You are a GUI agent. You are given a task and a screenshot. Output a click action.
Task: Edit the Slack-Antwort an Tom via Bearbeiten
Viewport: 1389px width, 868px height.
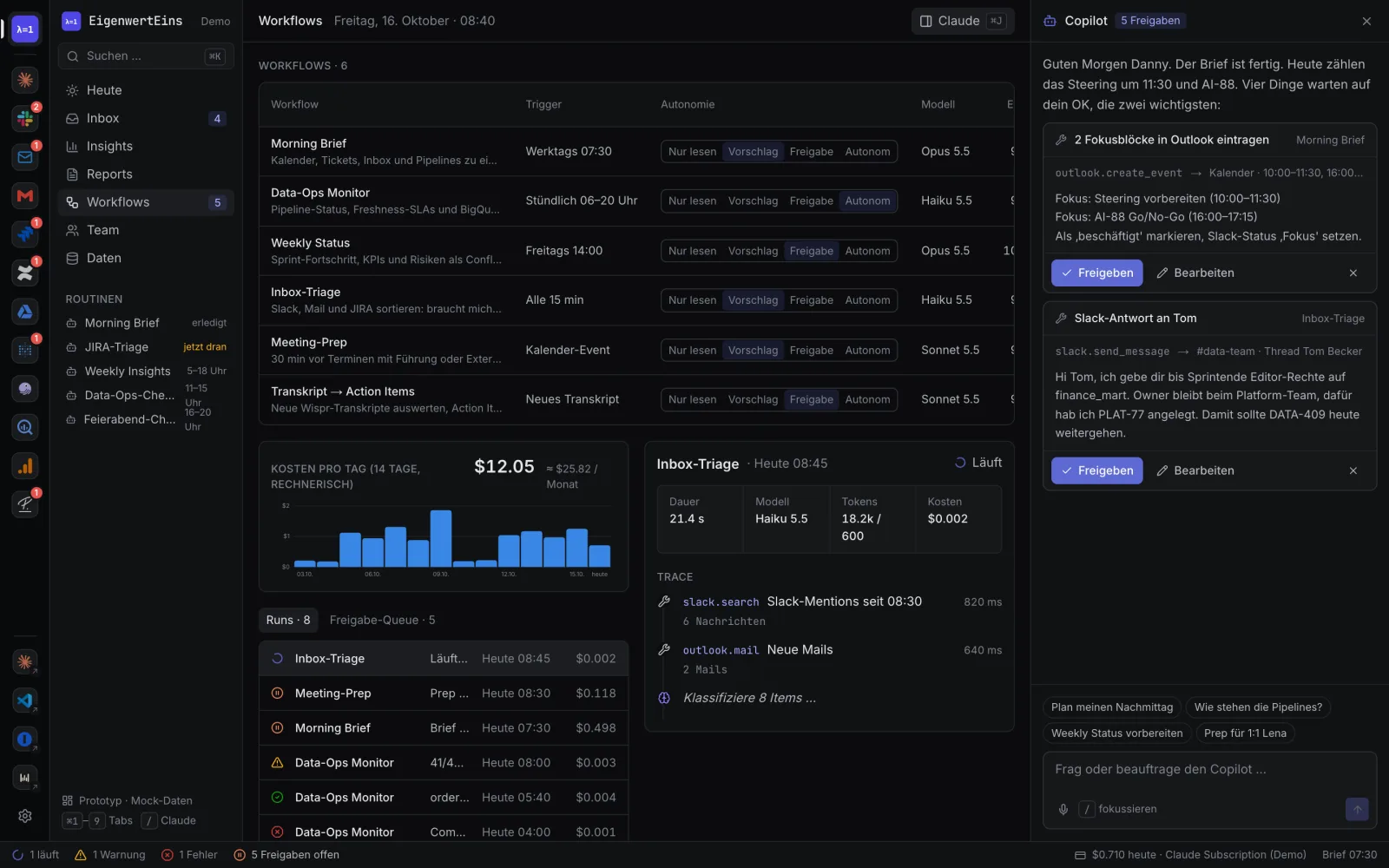click(1195, 470)
